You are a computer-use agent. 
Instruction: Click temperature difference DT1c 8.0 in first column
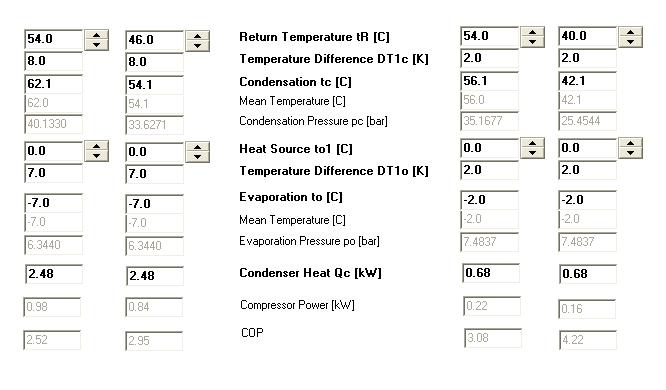pos(54,61)
